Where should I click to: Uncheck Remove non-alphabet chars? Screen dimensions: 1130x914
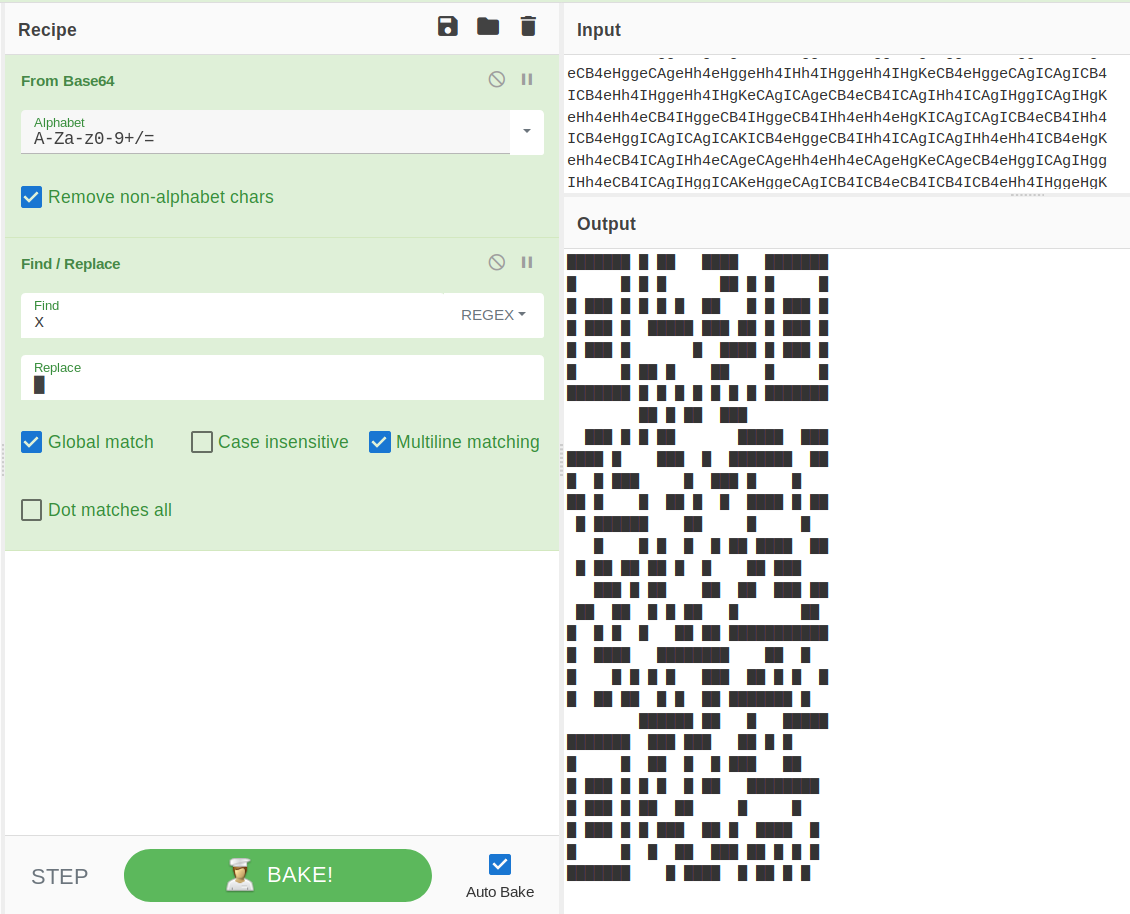[31, 197]
